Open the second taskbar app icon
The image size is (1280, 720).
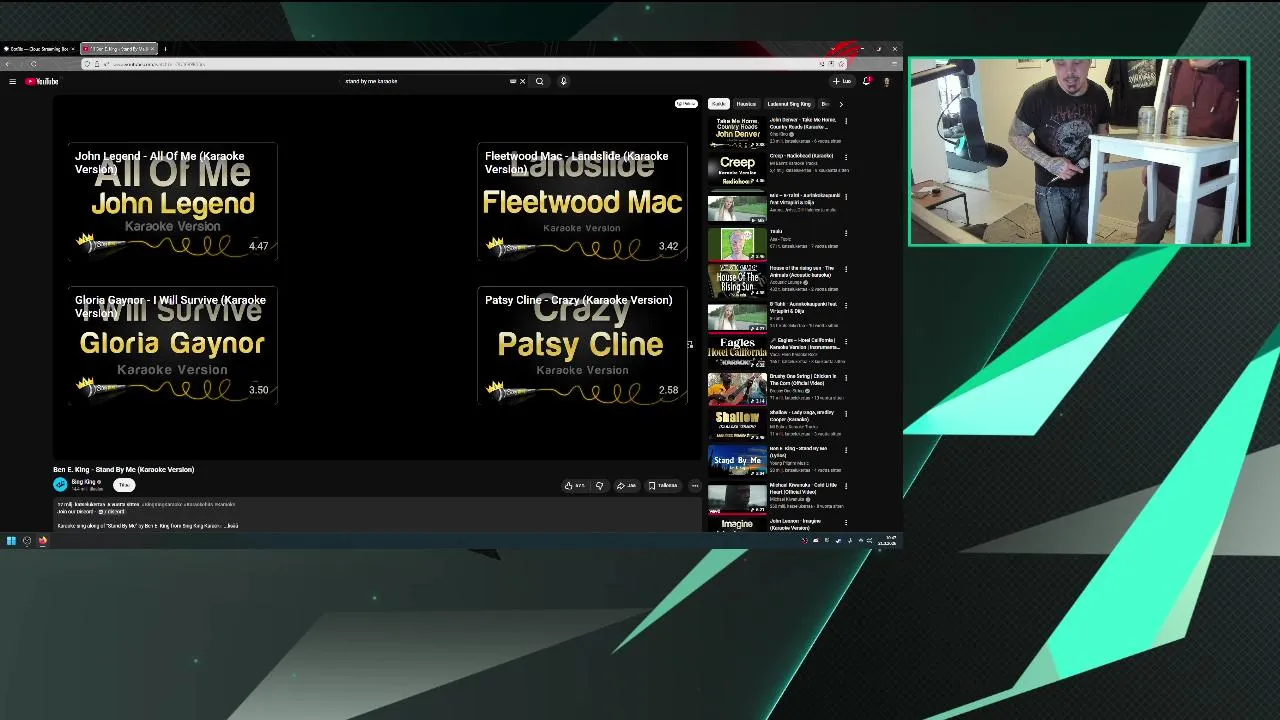pyautogui.click(x=27, y=541)
